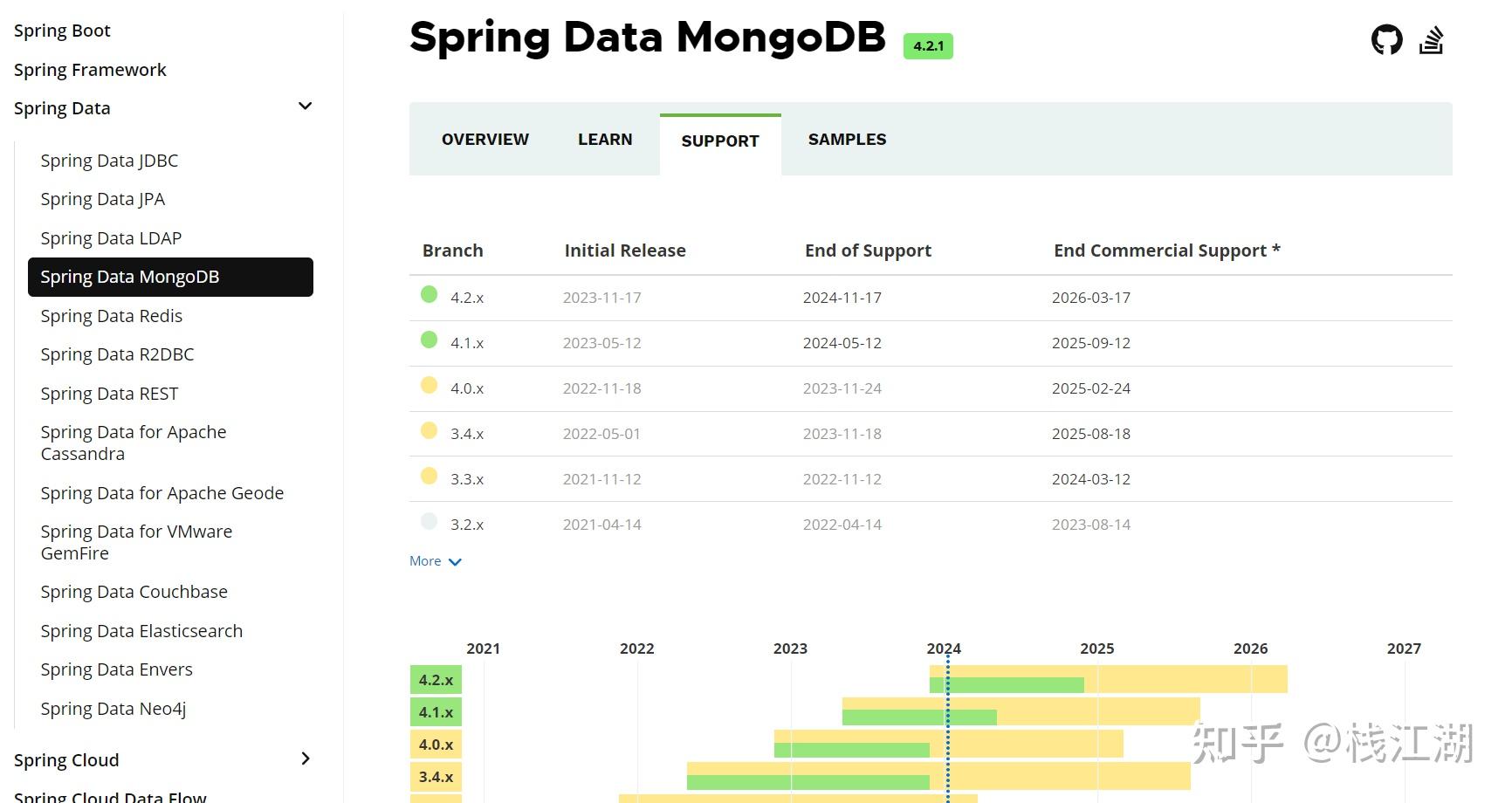Viewport: 1512px width, 803px height.
Task: Click the 2024 marker on the timeline
Action: (944, 649)
